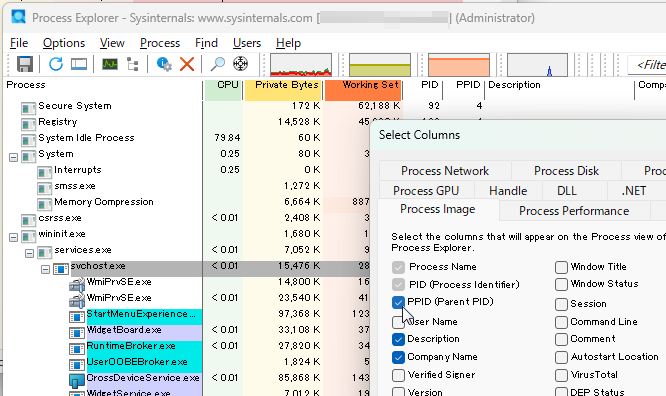The image size is (666, 396).
Task: Click the System Idle Process icon
Action: [28, 140]
